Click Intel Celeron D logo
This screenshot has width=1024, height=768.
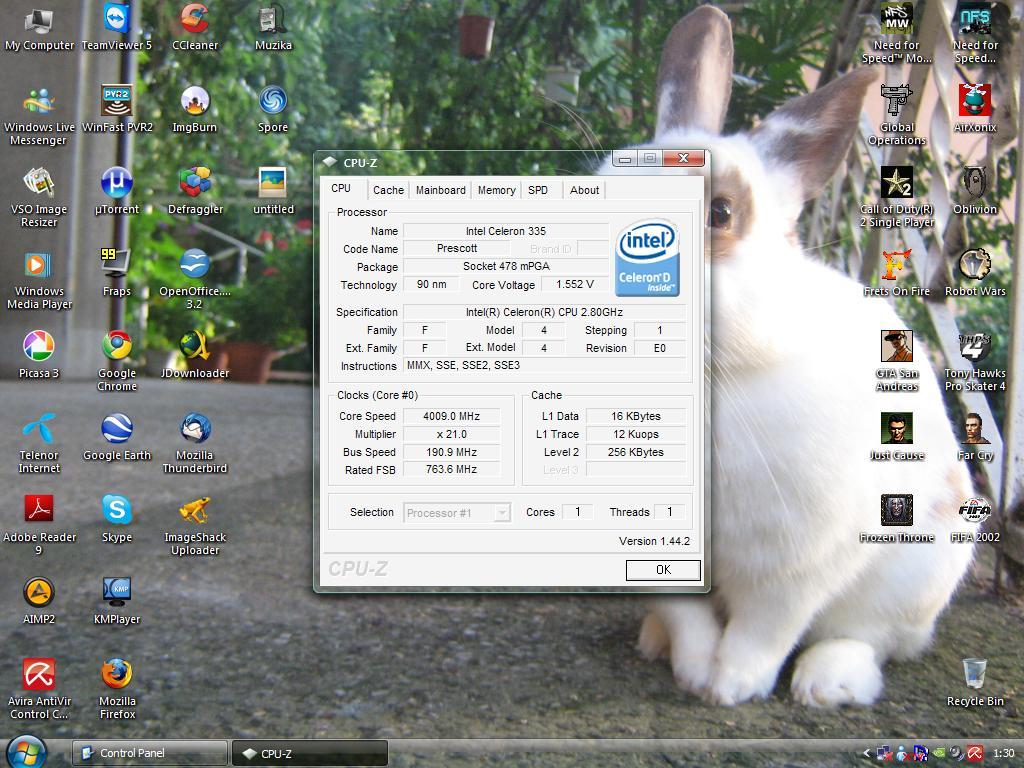coord(647,257)
